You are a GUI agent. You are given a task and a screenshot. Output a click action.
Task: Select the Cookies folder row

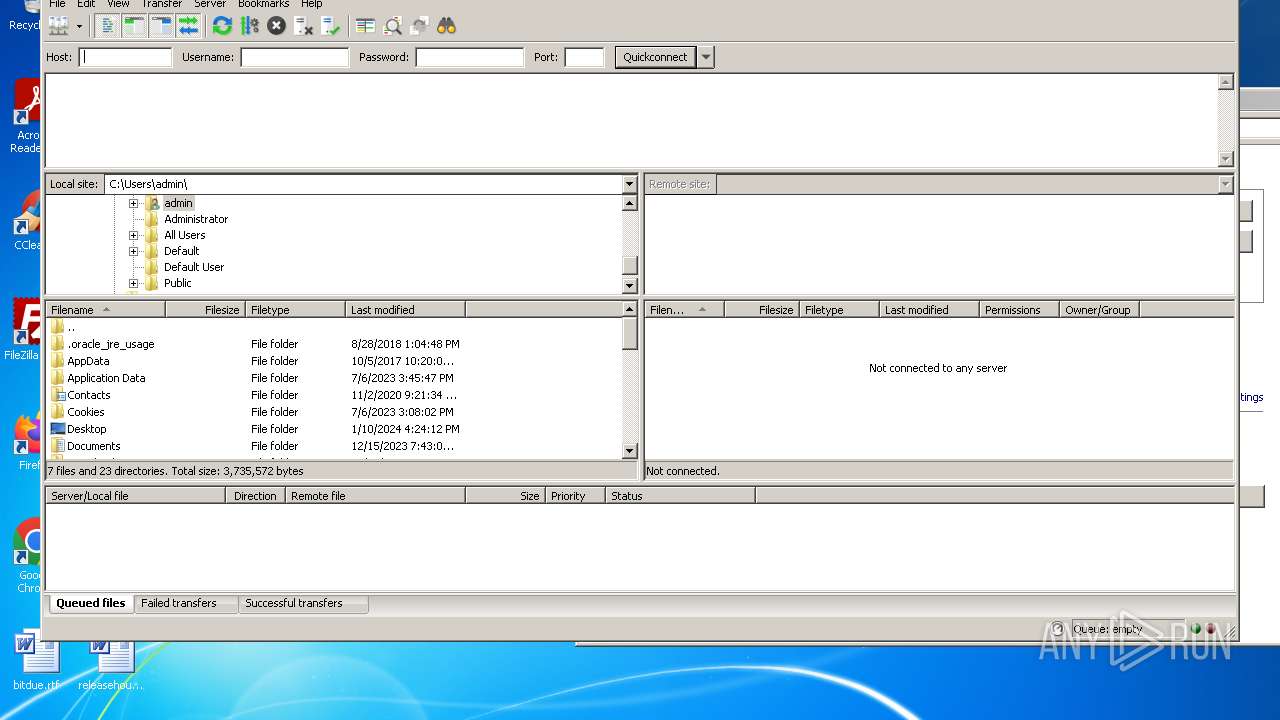click(x=334, y=412)
